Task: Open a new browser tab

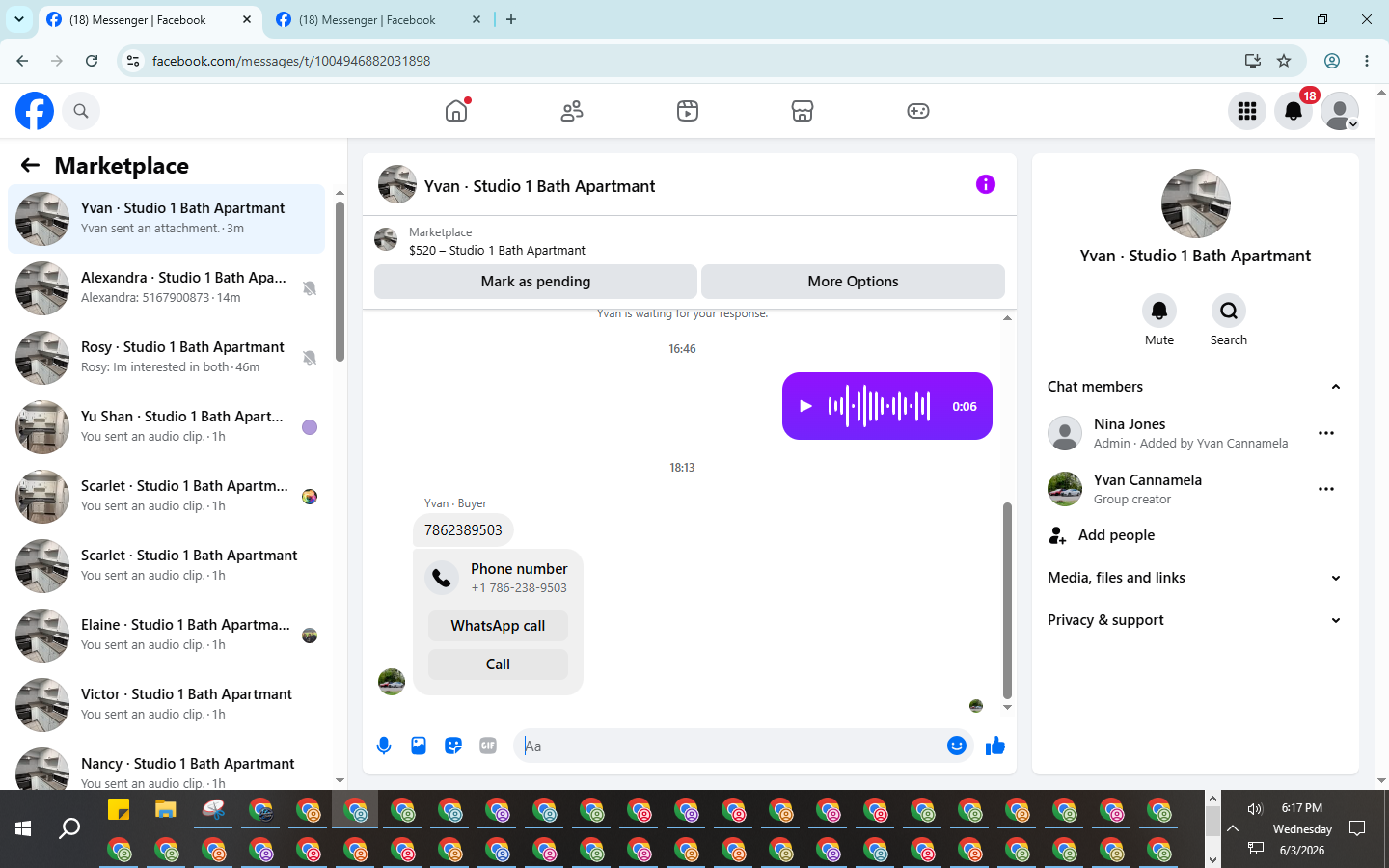Action: pos(511,19)
